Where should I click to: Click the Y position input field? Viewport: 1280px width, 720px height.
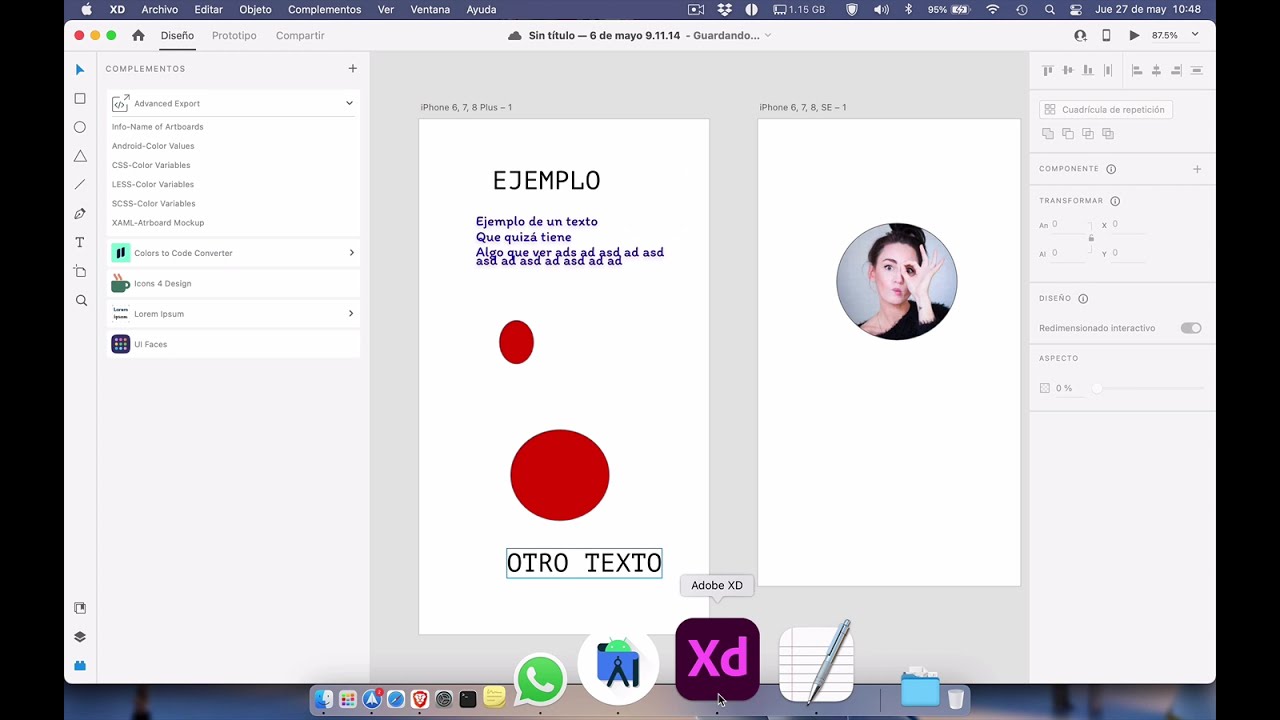[x=1130, y=254]
